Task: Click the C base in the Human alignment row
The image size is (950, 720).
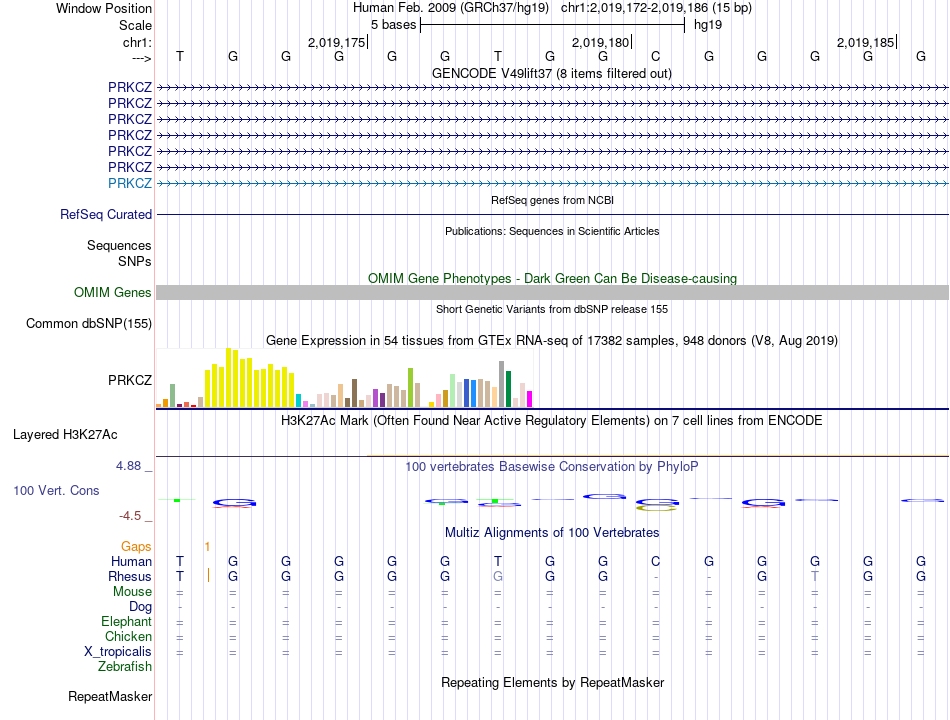Action: pyautogui.click(x=656, y=561)
